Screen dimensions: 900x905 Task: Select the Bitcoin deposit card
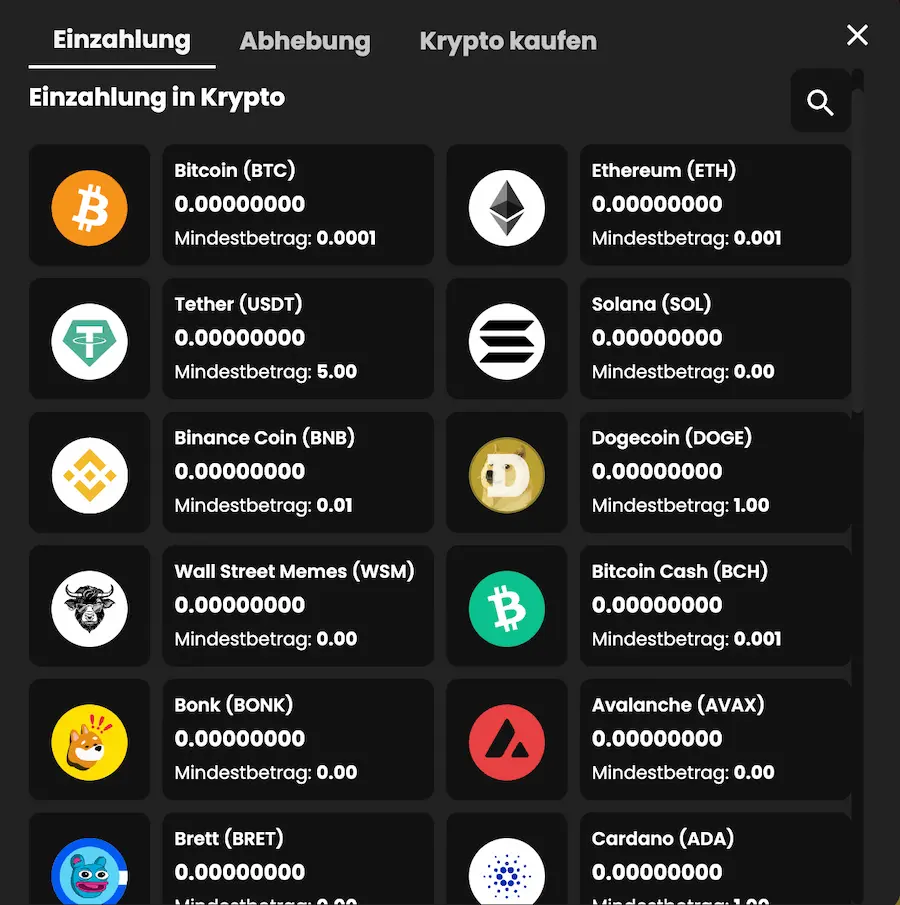(x=298, y=205)
